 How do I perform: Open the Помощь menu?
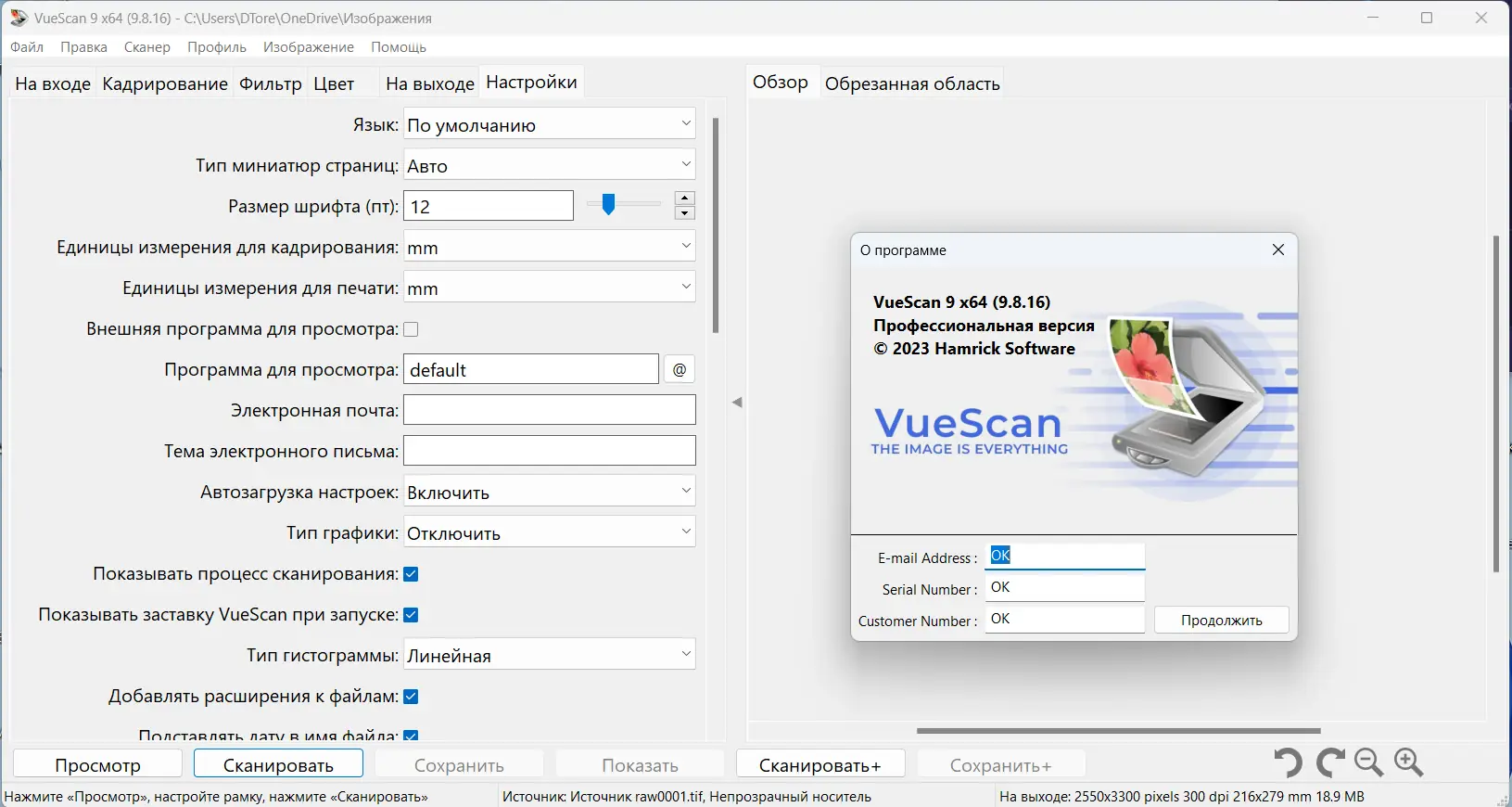399,47
